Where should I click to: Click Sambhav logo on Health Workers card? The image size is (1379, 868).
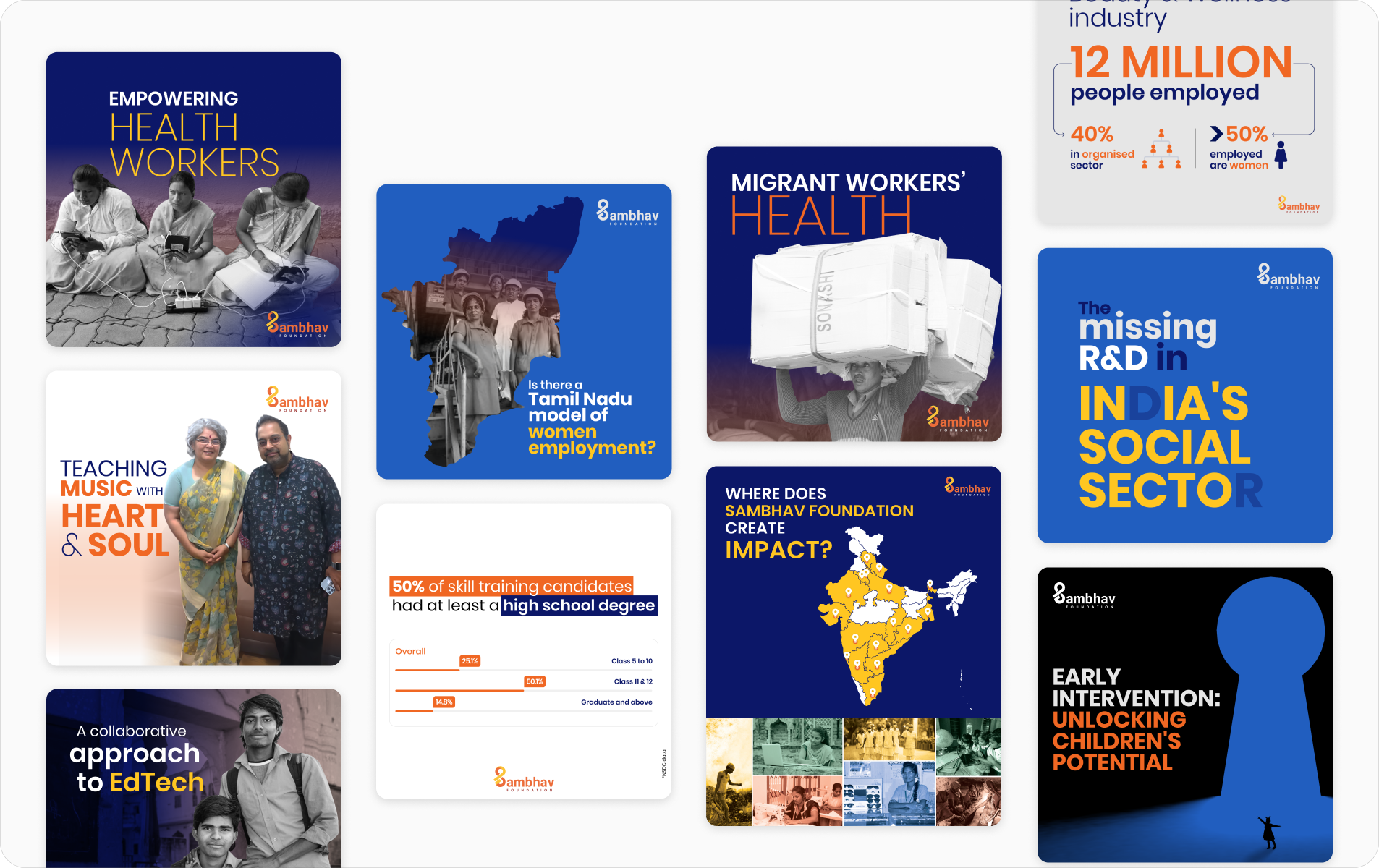[x=297, y=324]
